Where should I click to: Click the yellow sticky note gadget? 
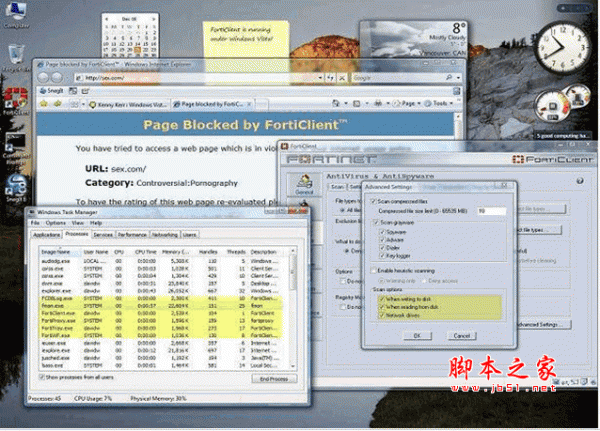246,40
